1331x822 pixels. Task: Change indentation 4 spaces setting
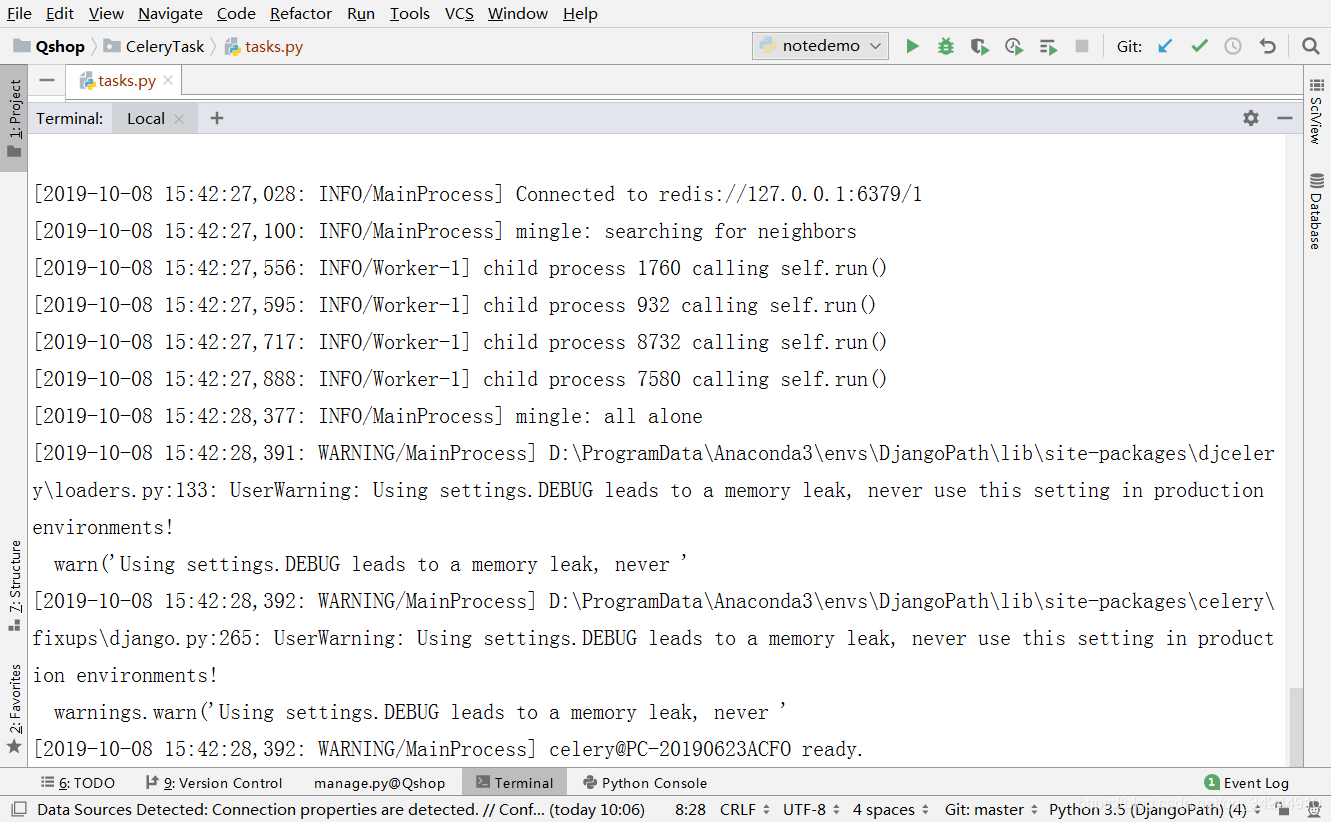click(890, 809)
